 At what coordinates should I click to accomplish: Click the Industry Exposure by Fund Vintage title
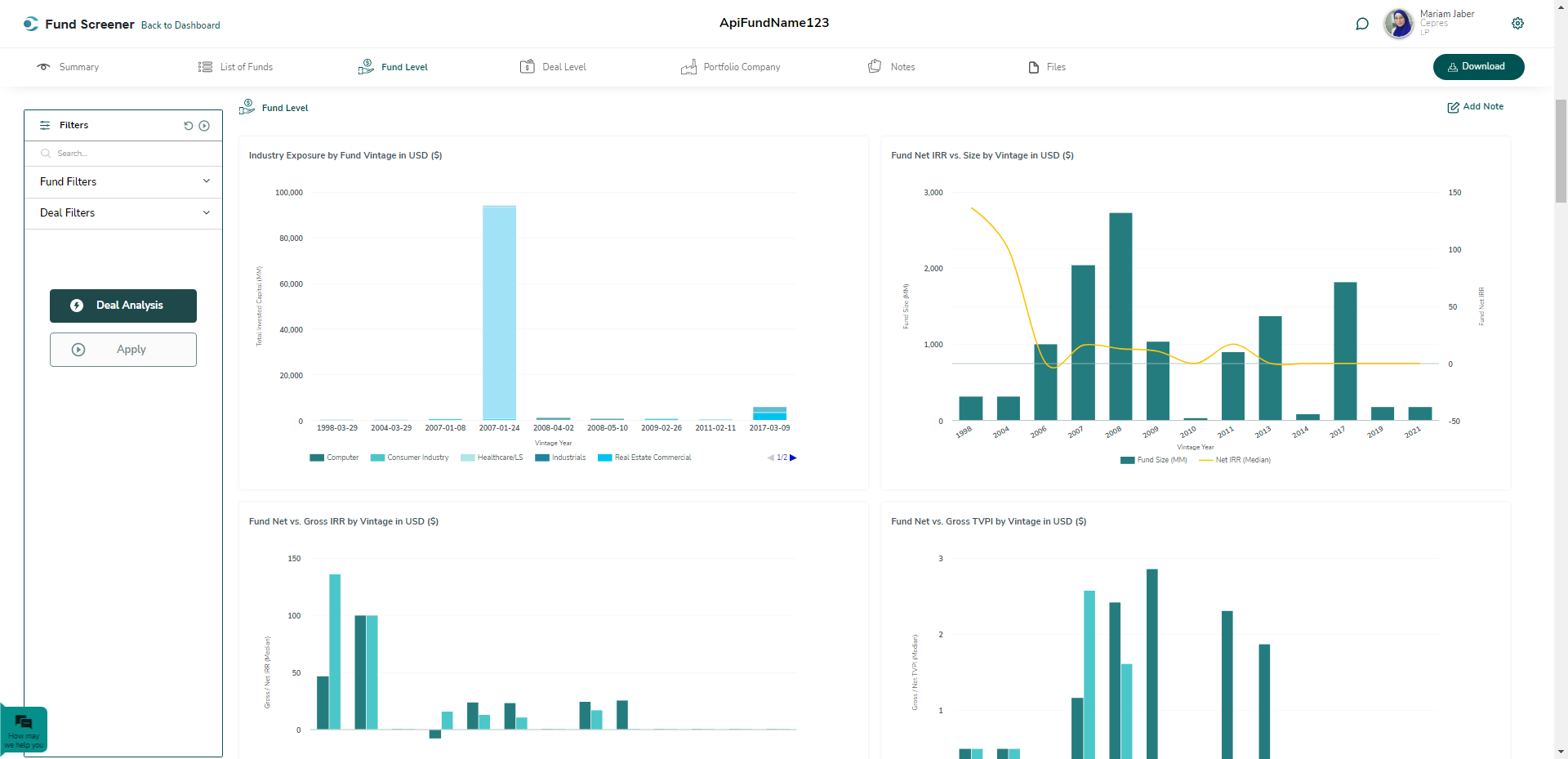pos(345,155)
